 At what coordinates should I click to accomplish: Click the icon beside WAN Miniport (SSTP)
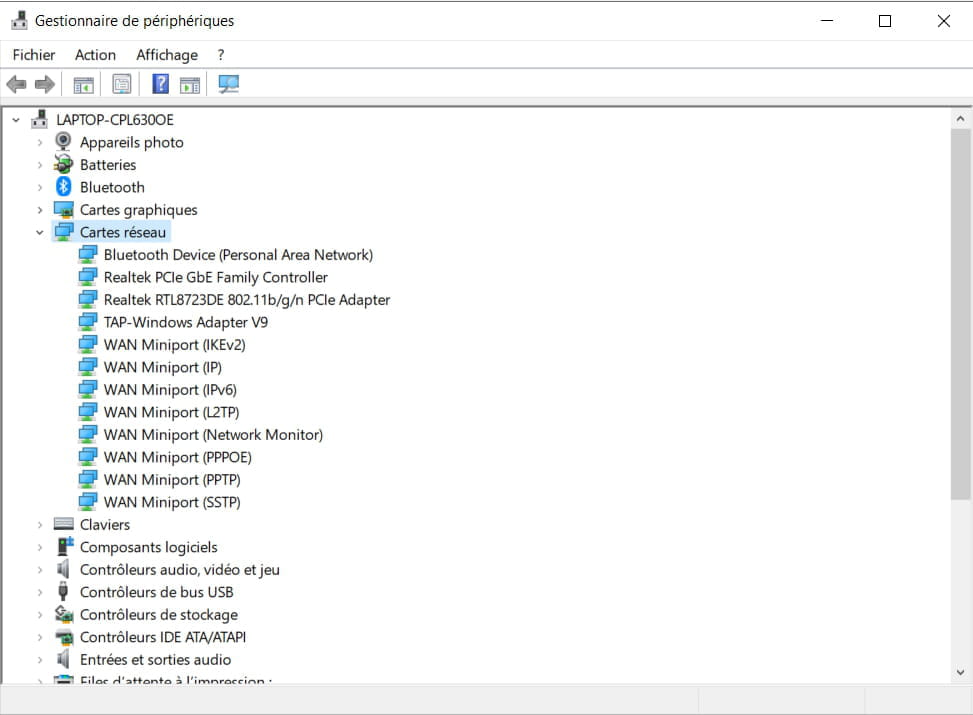[x=87, y=501]
